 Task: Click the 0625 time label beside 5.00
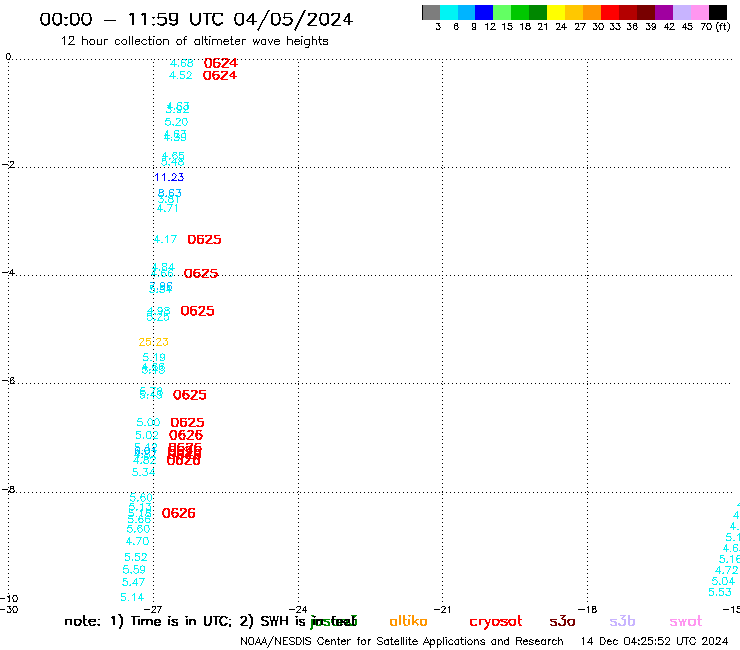187,422
